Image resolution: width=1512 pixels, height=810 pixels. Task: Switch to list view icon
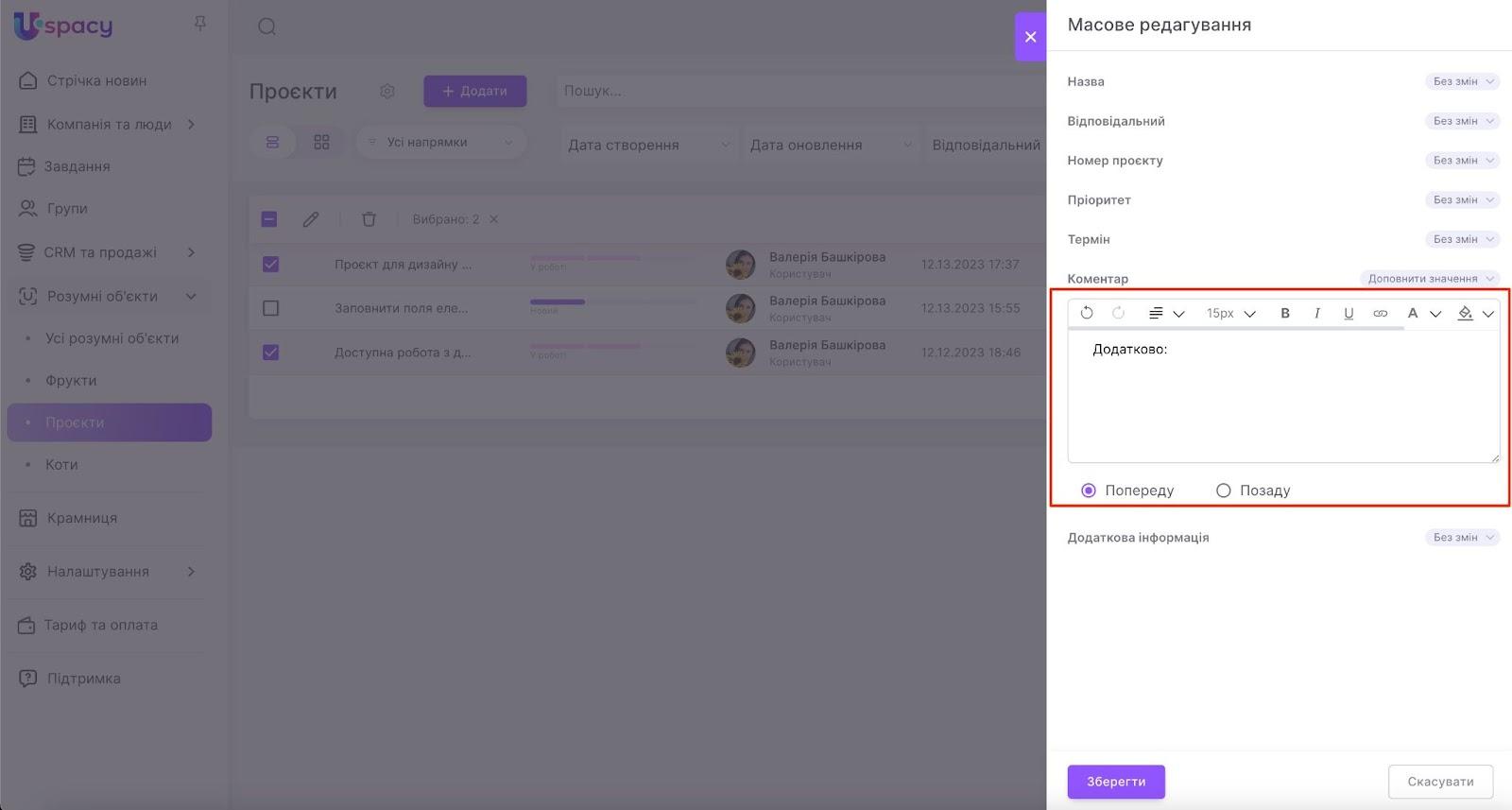click(x=272, y=142)
